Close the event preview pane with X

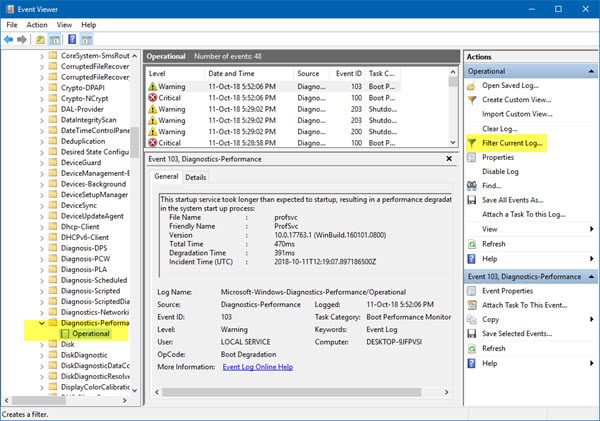[449, 158]
